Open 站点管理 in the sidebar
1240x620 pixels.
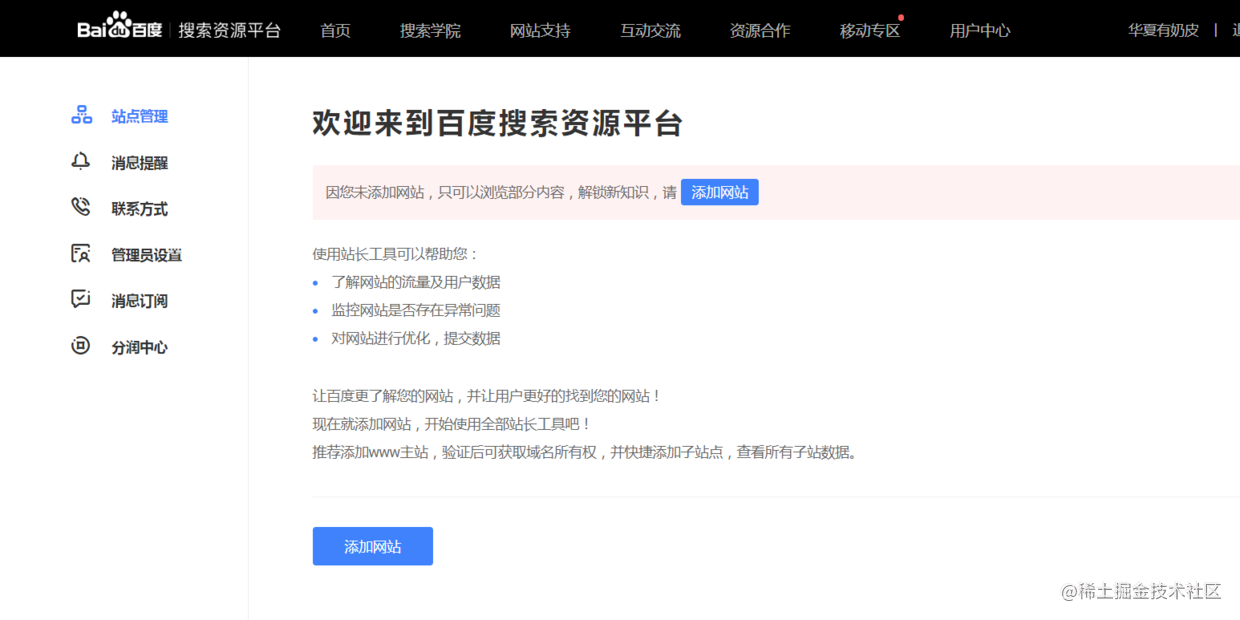point(140,116)
